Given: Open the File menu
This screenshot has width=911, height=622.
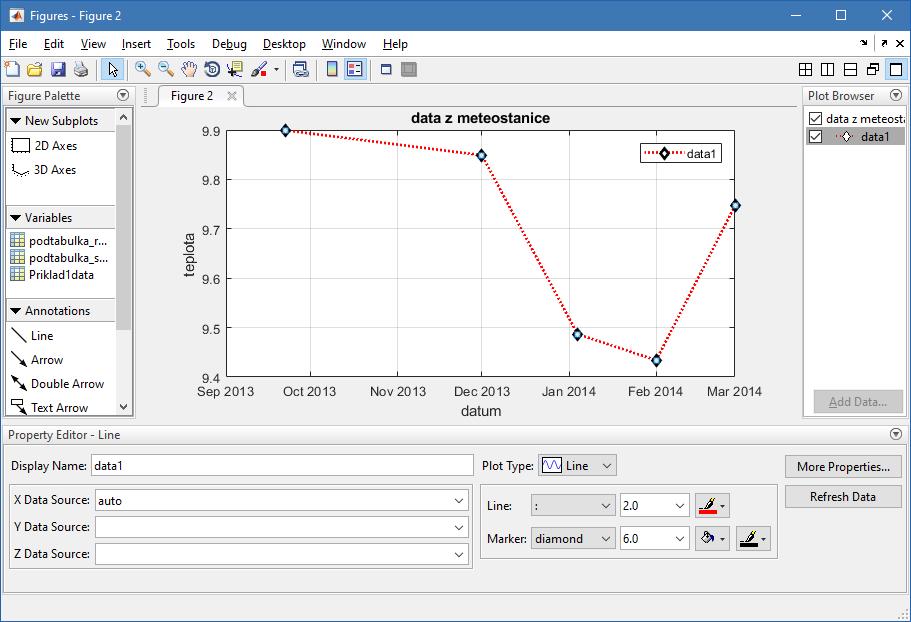Looking at the screenshot, I should tap(18, 44).
